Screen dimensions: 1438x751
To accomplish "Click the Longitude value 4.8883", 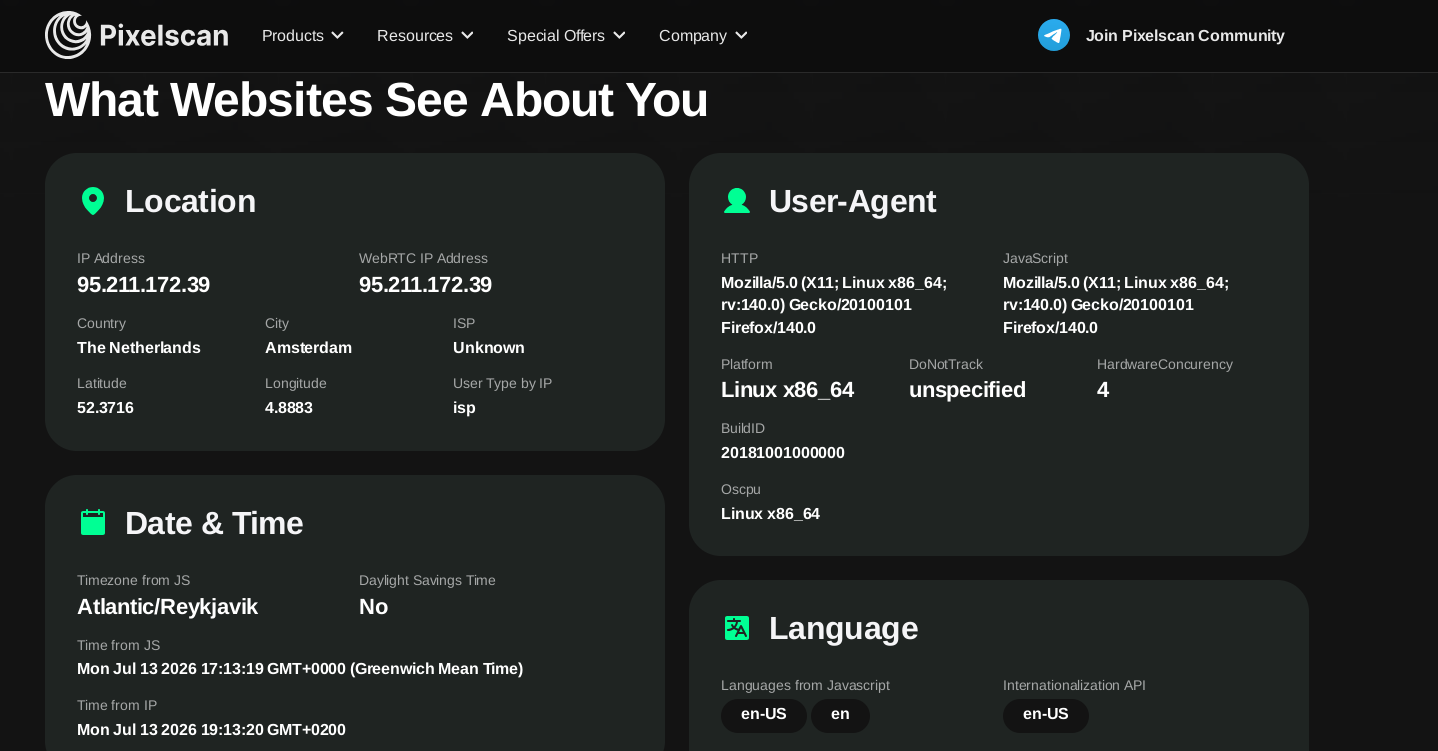I will click(x=289, y=408).
